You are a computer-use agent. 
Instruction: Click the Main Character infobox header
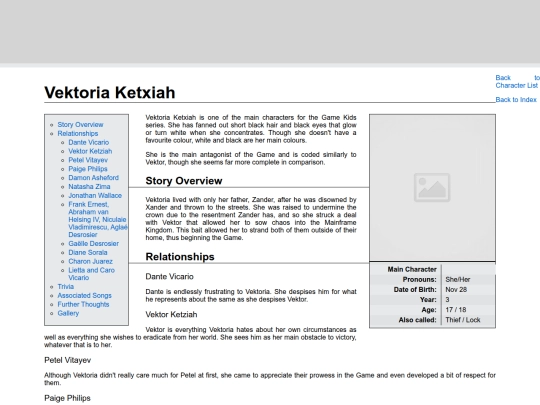coord(412,269)
